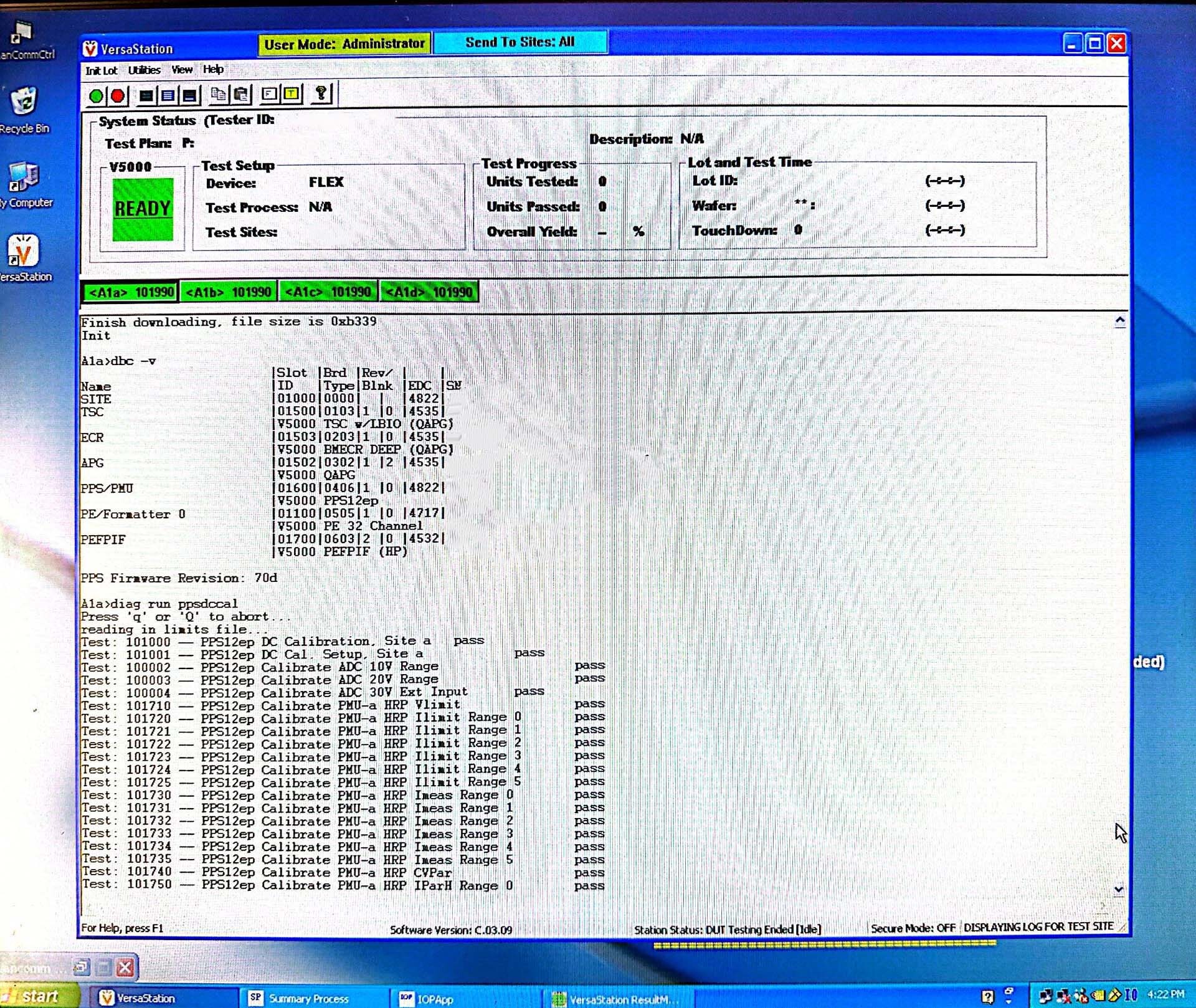
Task: Click the Send To Sites: All button
Action: [520, 42]
